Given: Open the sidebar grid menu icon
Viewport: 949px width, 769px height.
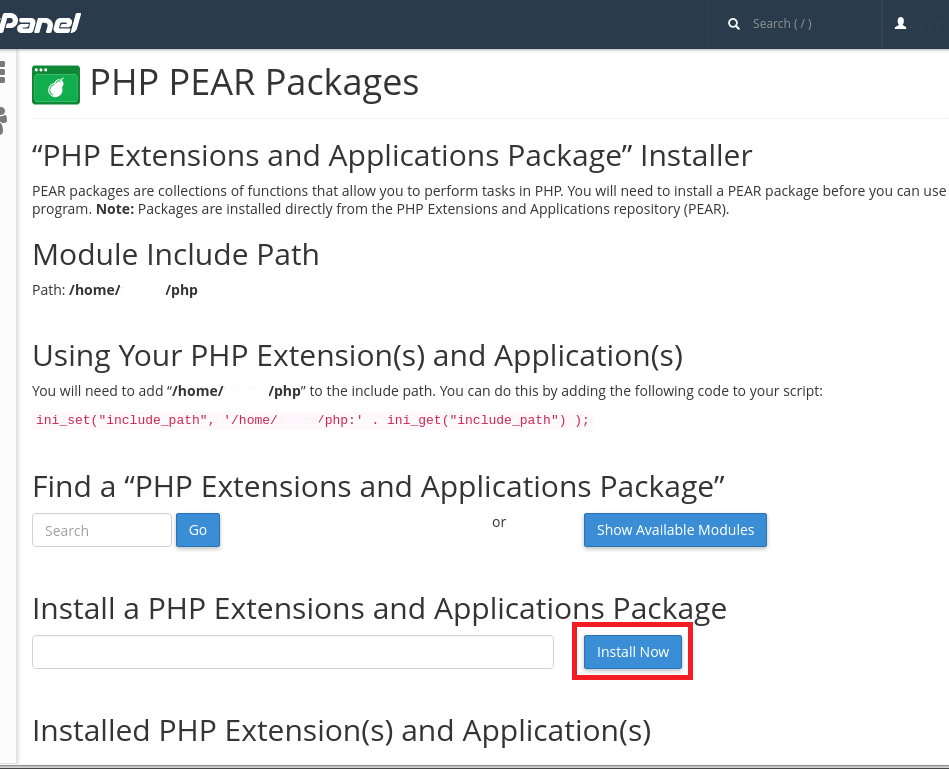Looking at the screenshot, I should point(2,71).
